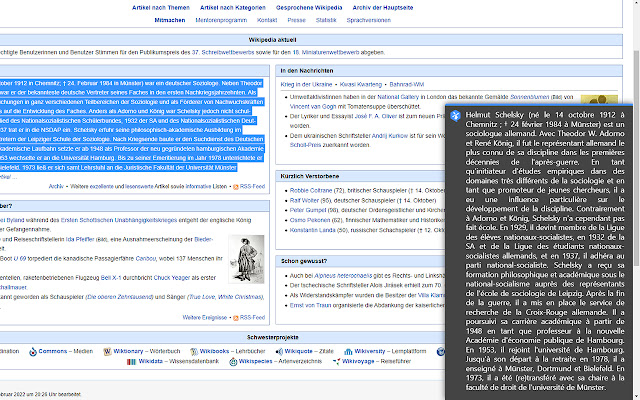The image size is (640, 400).
Task: Open the Sprachversionen link
Action: pyautogui.click(x=369, y=20)
